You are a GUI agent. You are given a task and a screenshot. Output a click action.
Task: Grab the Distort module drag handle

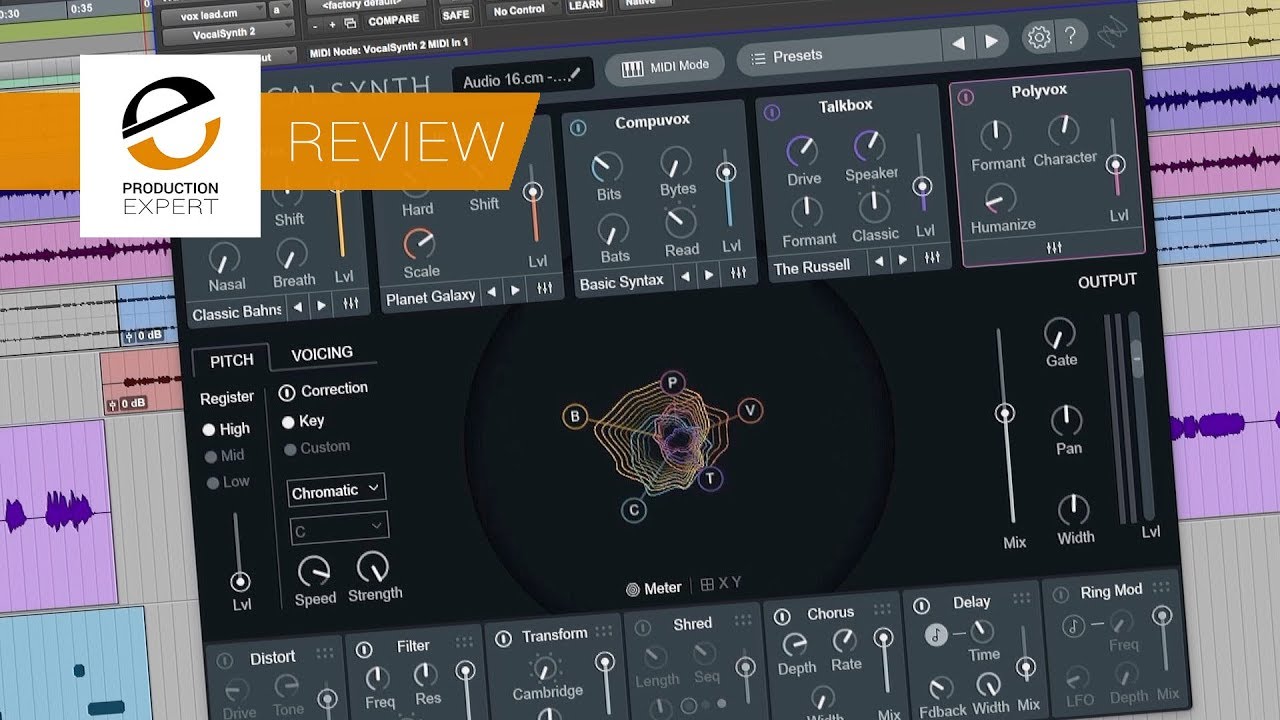point(326,653)
